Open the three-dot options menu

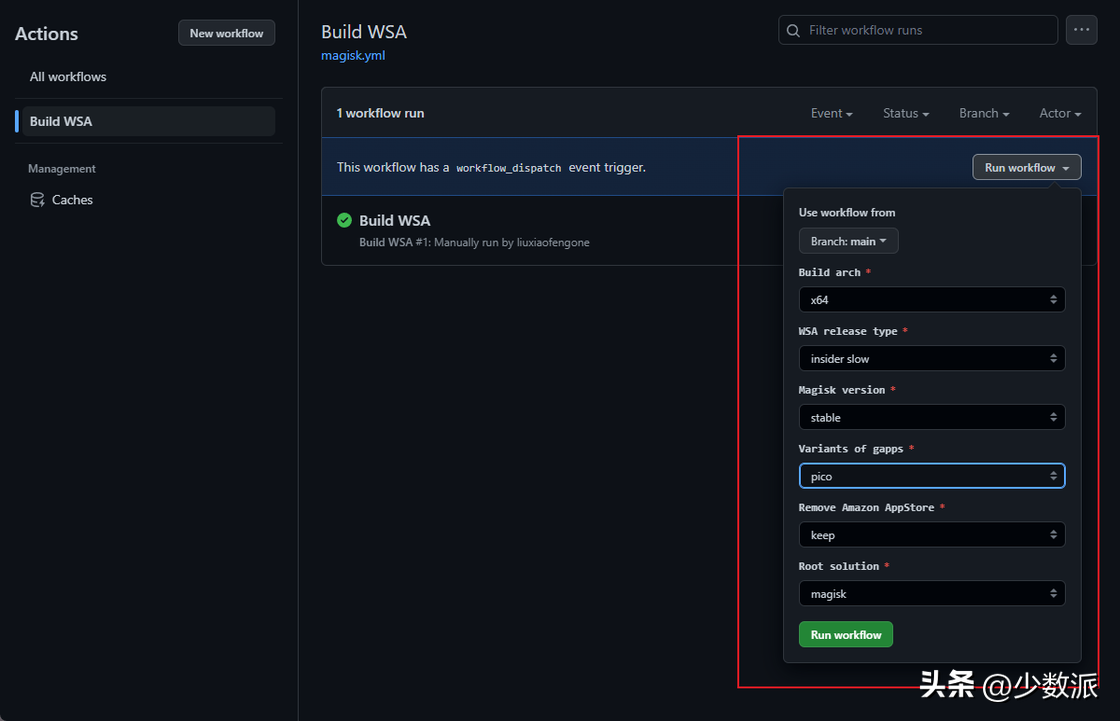coord(1081,30)
